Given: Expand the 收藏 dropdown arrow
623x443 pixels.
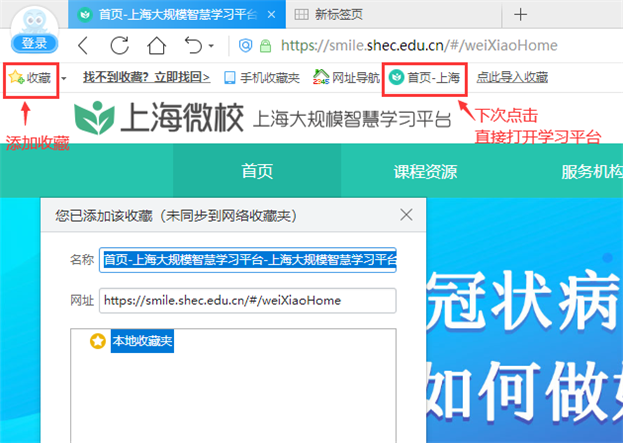Looking at the screenshot, I should pos(64,78).
